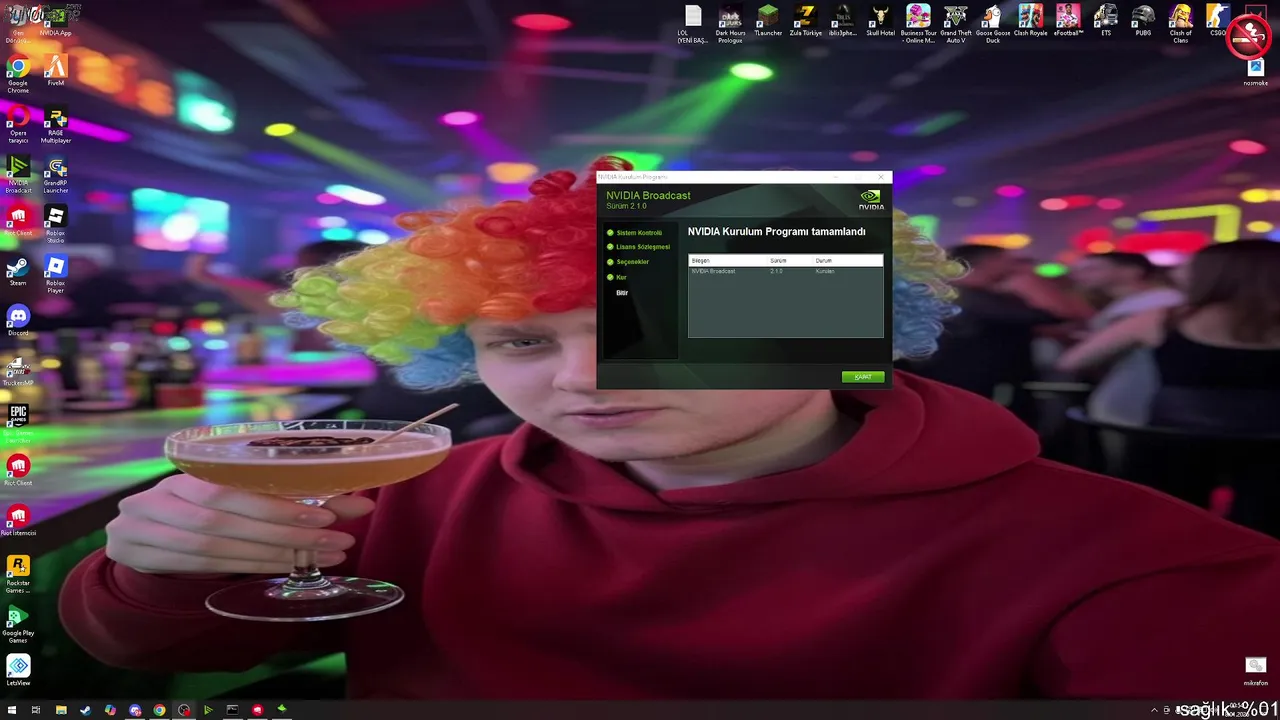This screenshot has width=1280, height=720.
Task: Open the Rockstar Games desktop shortcut
Action: tap(18, 574)
